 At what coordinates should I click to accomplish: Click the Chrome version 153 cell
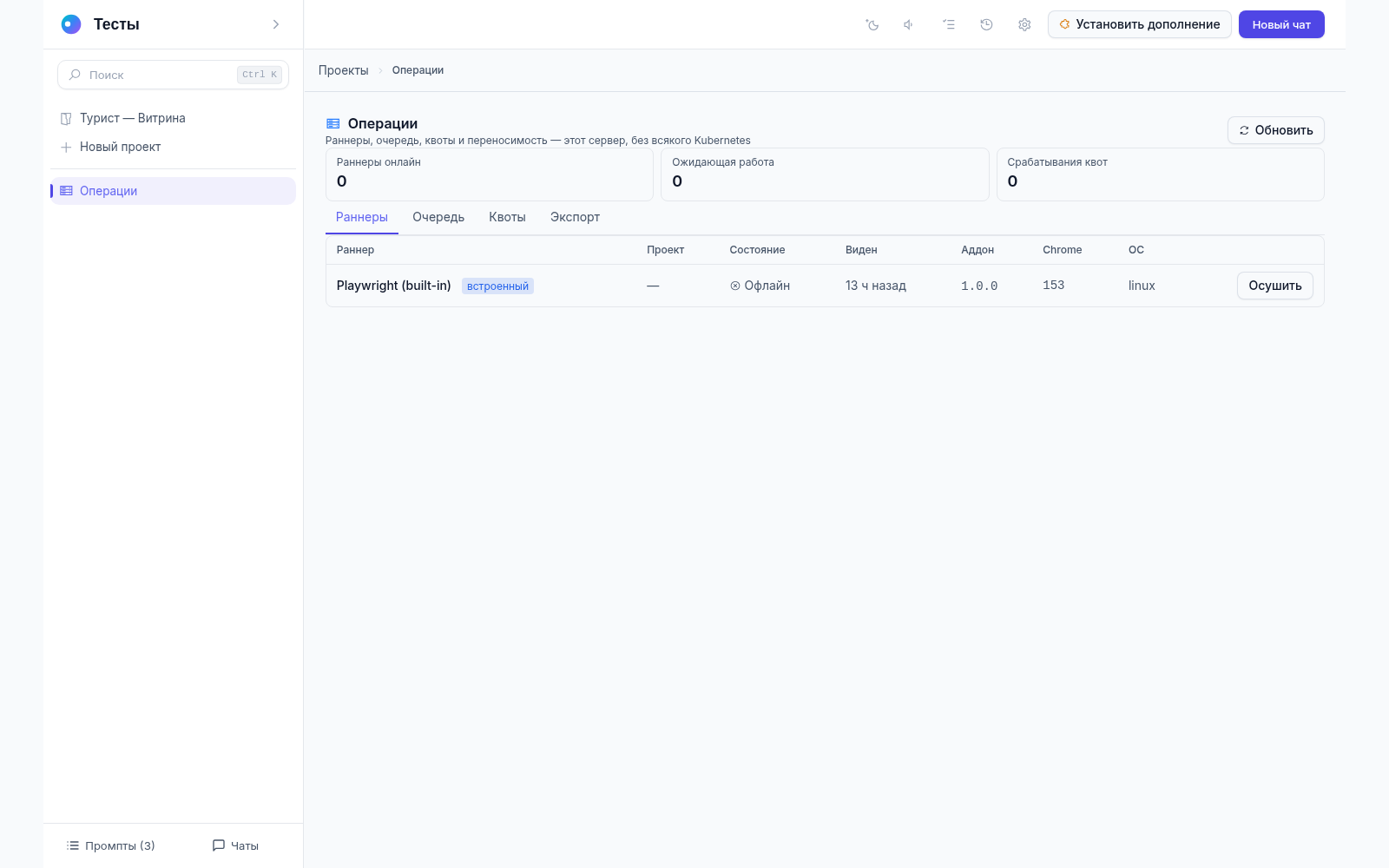[x=1053, y=285]
